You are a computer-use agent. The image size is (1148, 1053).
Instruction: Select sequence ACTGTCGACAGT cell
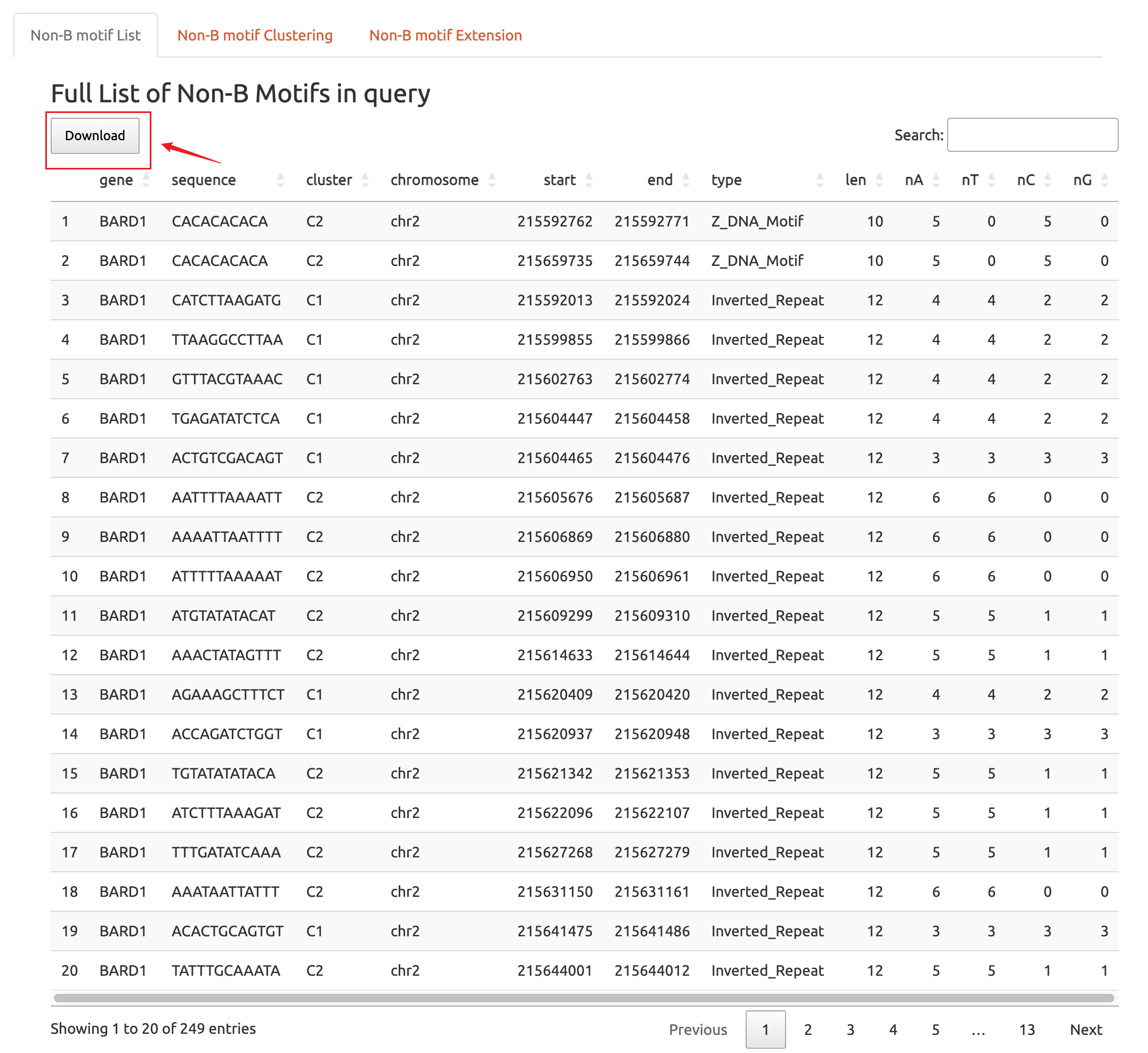click(228, 458)
